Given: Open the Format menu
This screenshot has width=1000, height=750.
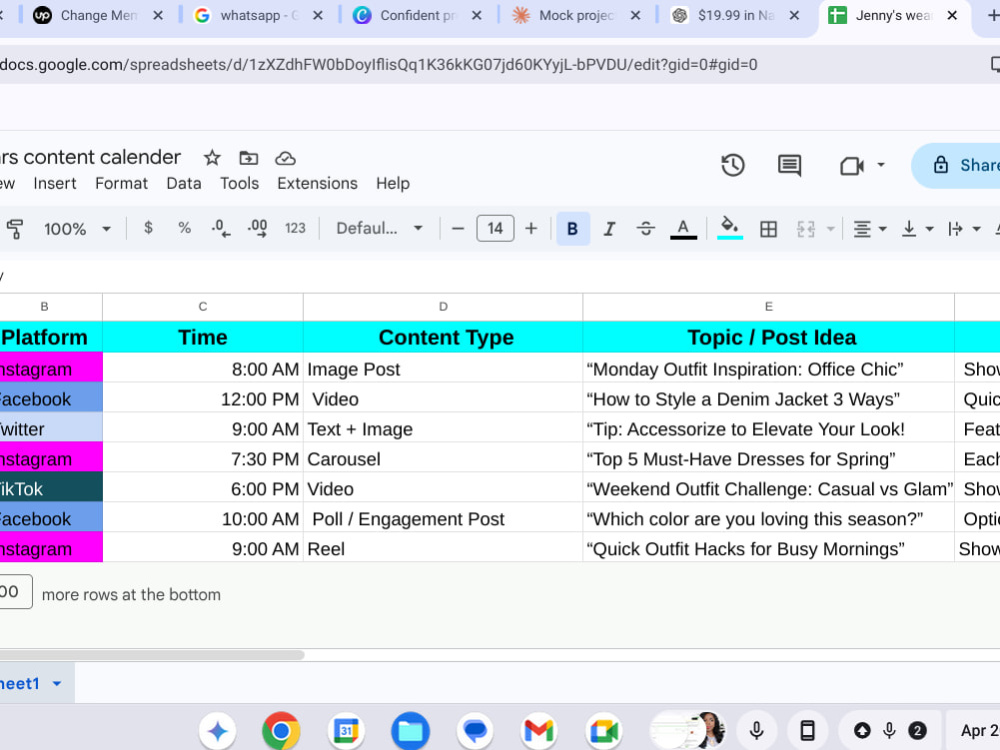Looking at the screenshot, I should [121, 183].
